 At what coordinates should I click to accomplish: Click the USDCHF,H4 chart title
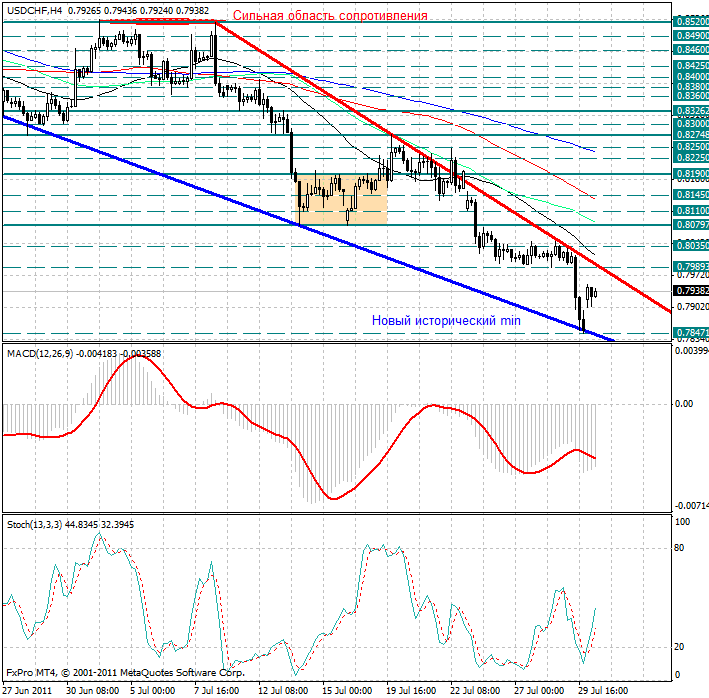coord(34,9)
